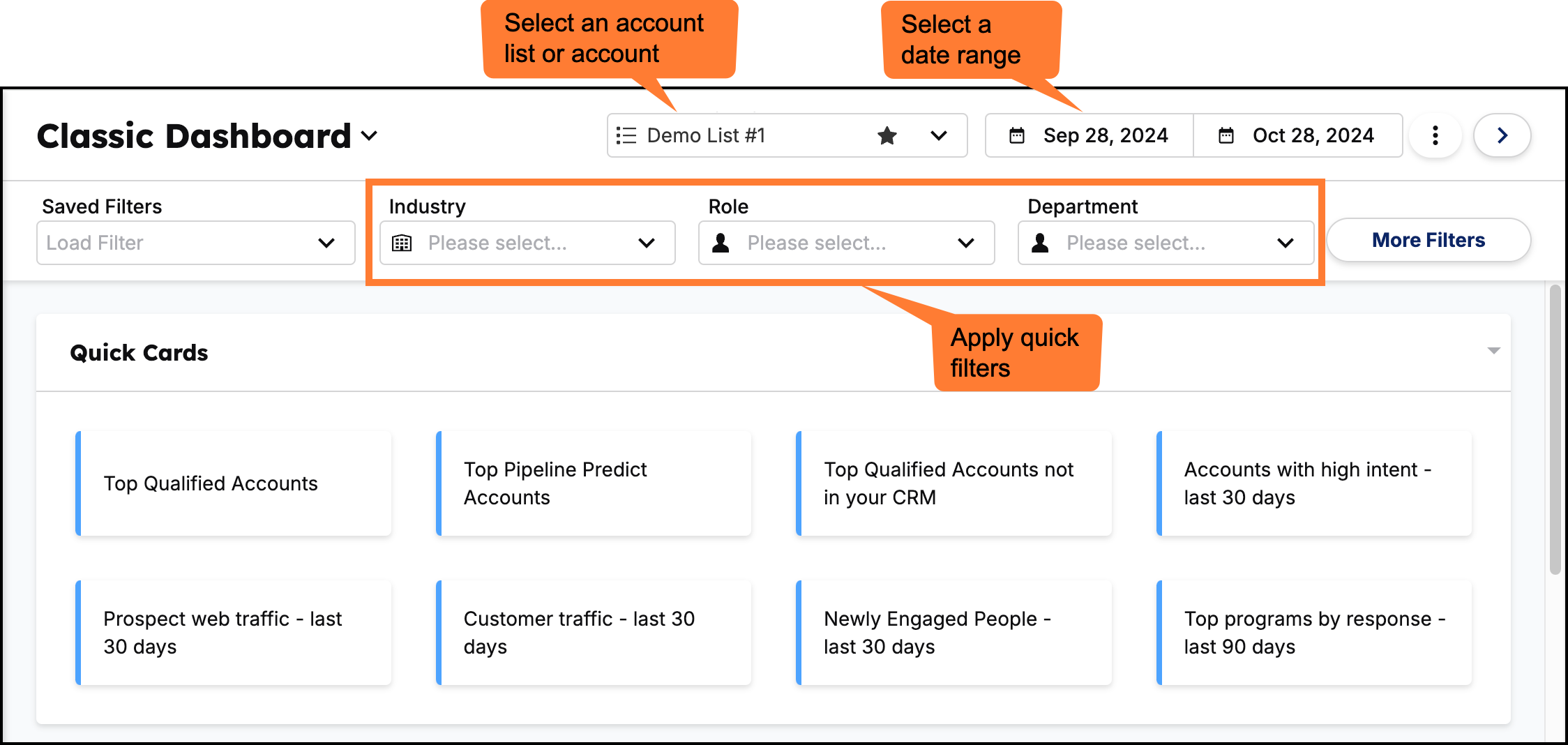The image size is (1568, 745).
Task: Click the building icon in Industry filter
Action: click(402, 243)
